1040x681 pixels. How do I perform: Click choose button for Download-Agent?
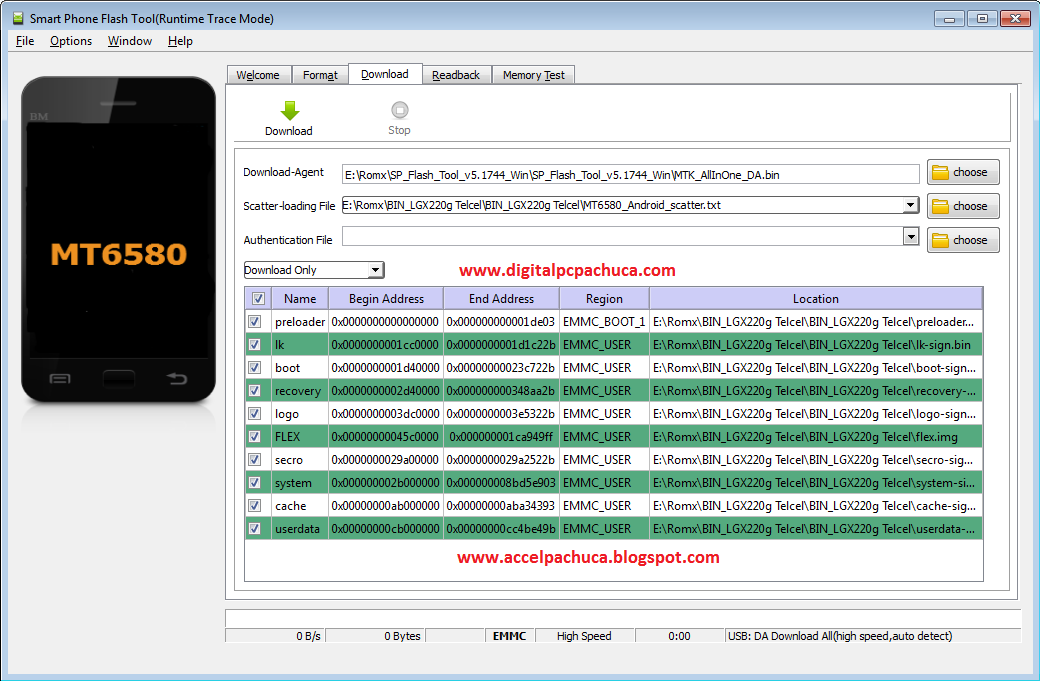point(963,172)
